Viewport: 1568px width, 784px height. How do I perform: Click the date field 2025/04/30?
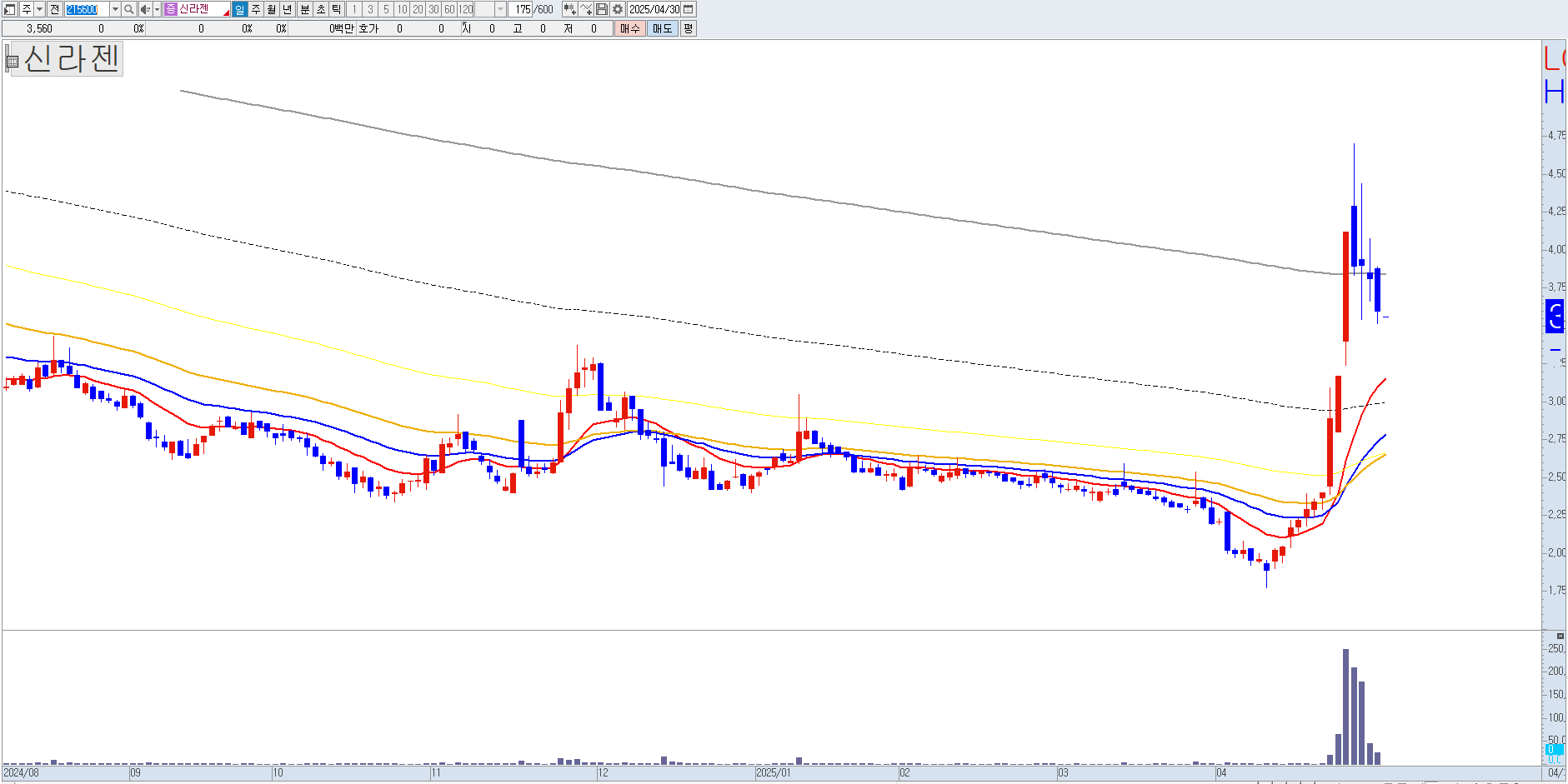654,9
